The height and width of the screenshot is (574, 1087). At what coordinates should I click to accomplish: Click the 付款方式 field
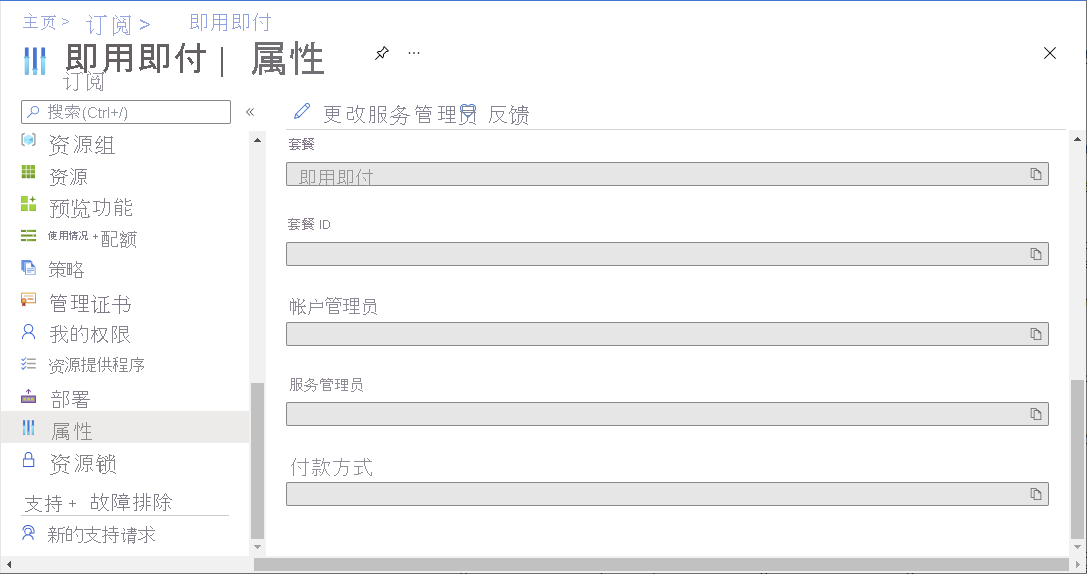tap(667, 494)
